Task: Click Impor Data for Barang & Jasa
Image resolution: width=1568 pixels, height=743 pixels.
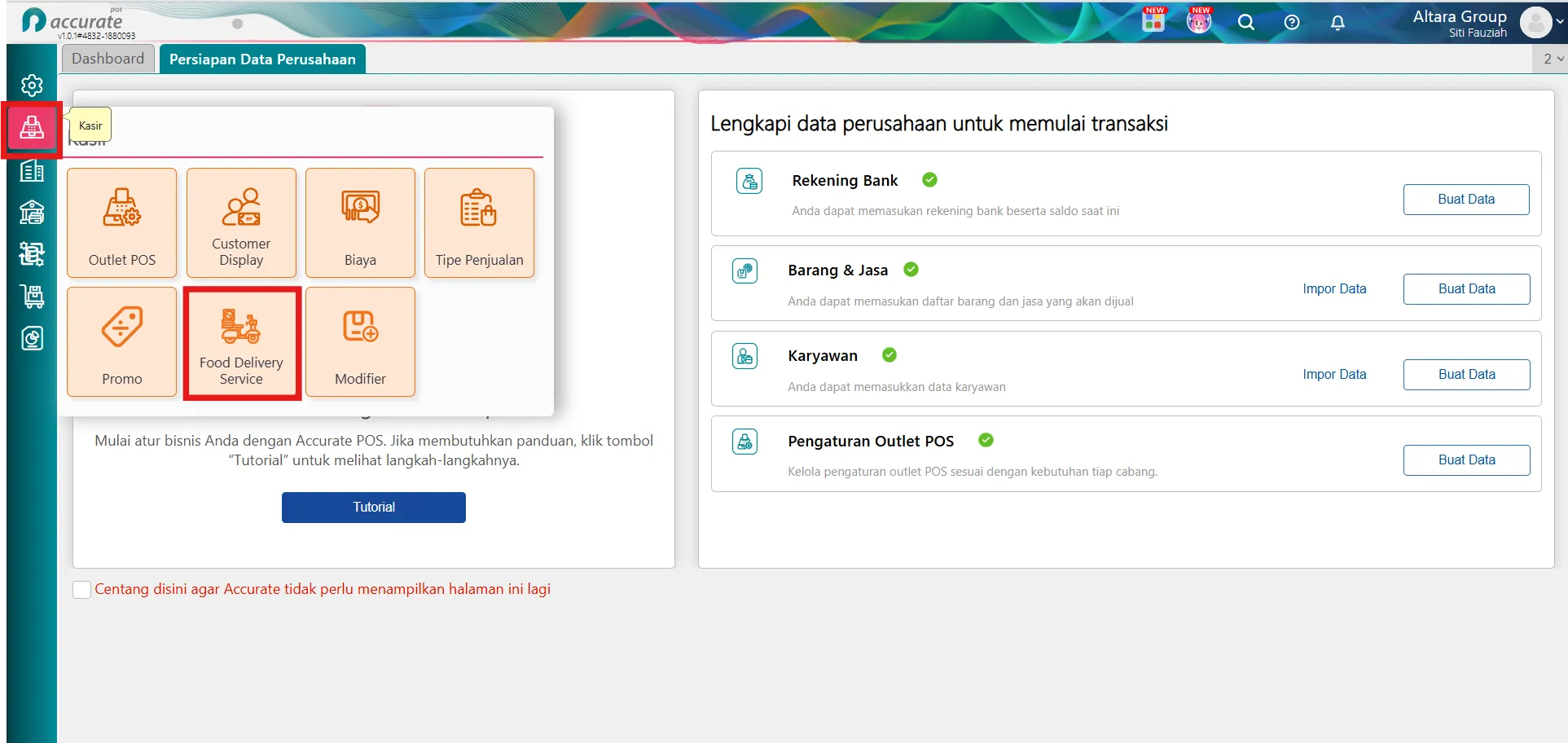Action: tap(1334, 289)
